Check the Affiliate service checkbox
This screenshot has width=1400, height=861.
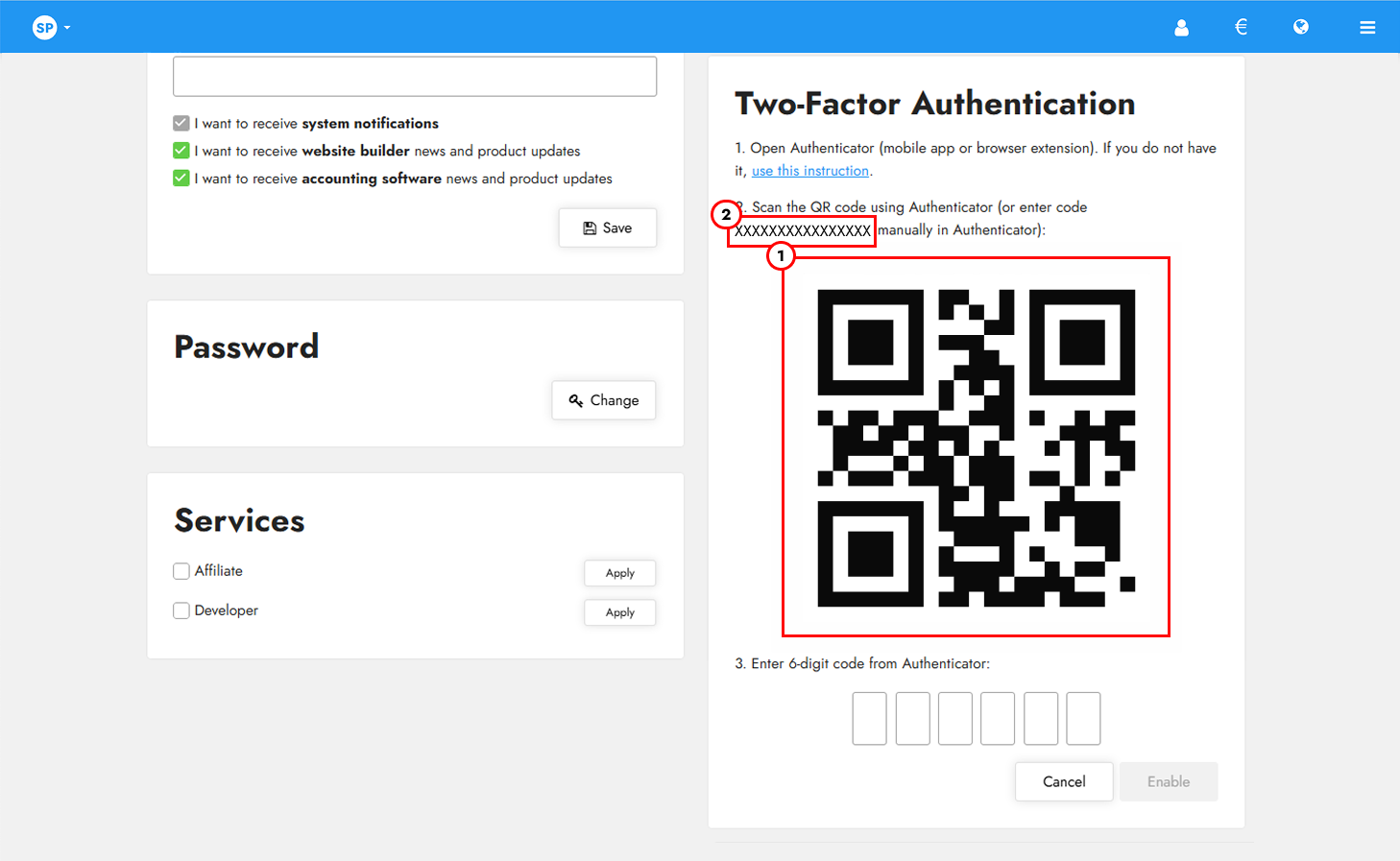pyautogui.click(x=181, y=570)
